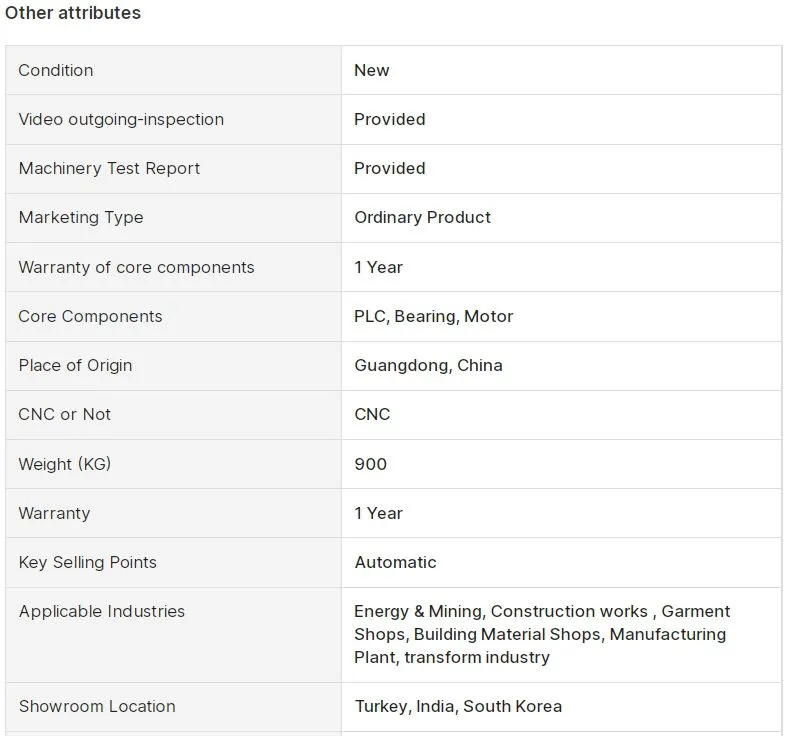Click the New condition value

(372, 70)
